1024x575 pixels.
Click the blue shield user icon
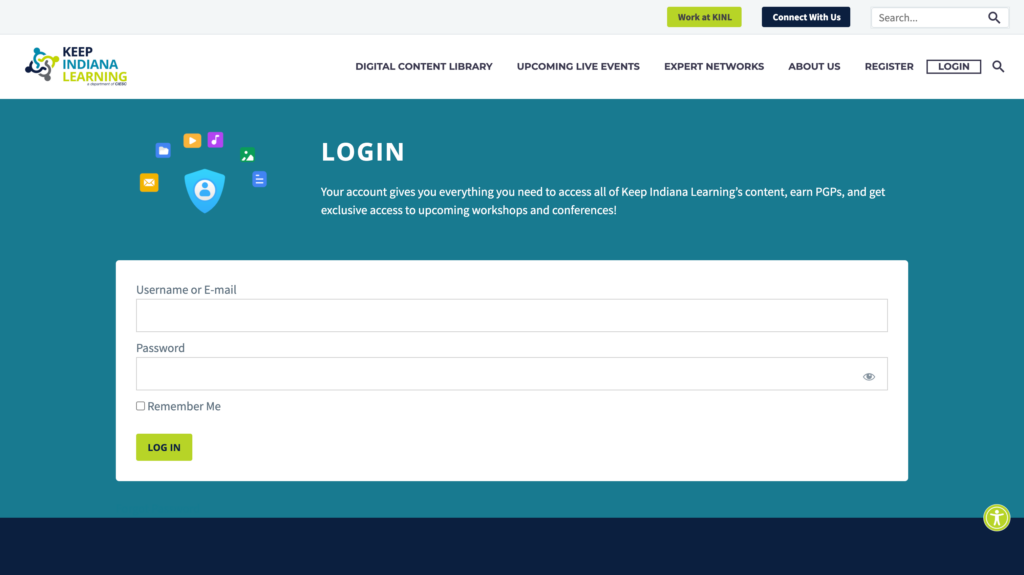[205, 190]
